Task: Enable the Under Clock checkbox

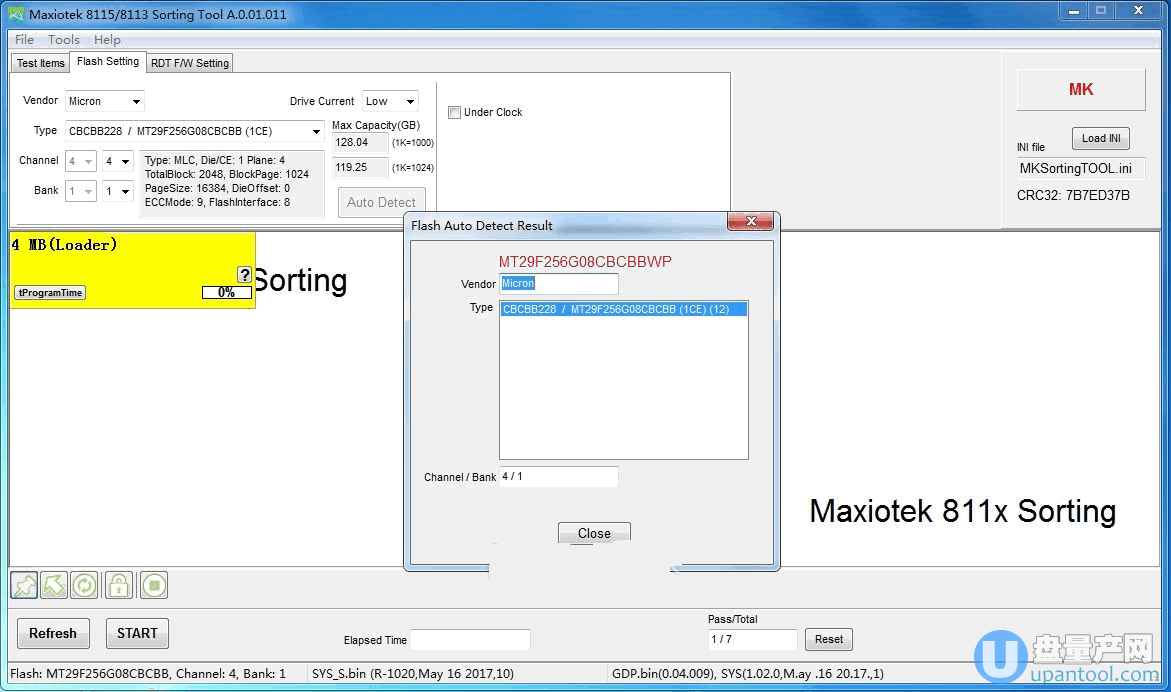Action: click(x=454, y=112)
